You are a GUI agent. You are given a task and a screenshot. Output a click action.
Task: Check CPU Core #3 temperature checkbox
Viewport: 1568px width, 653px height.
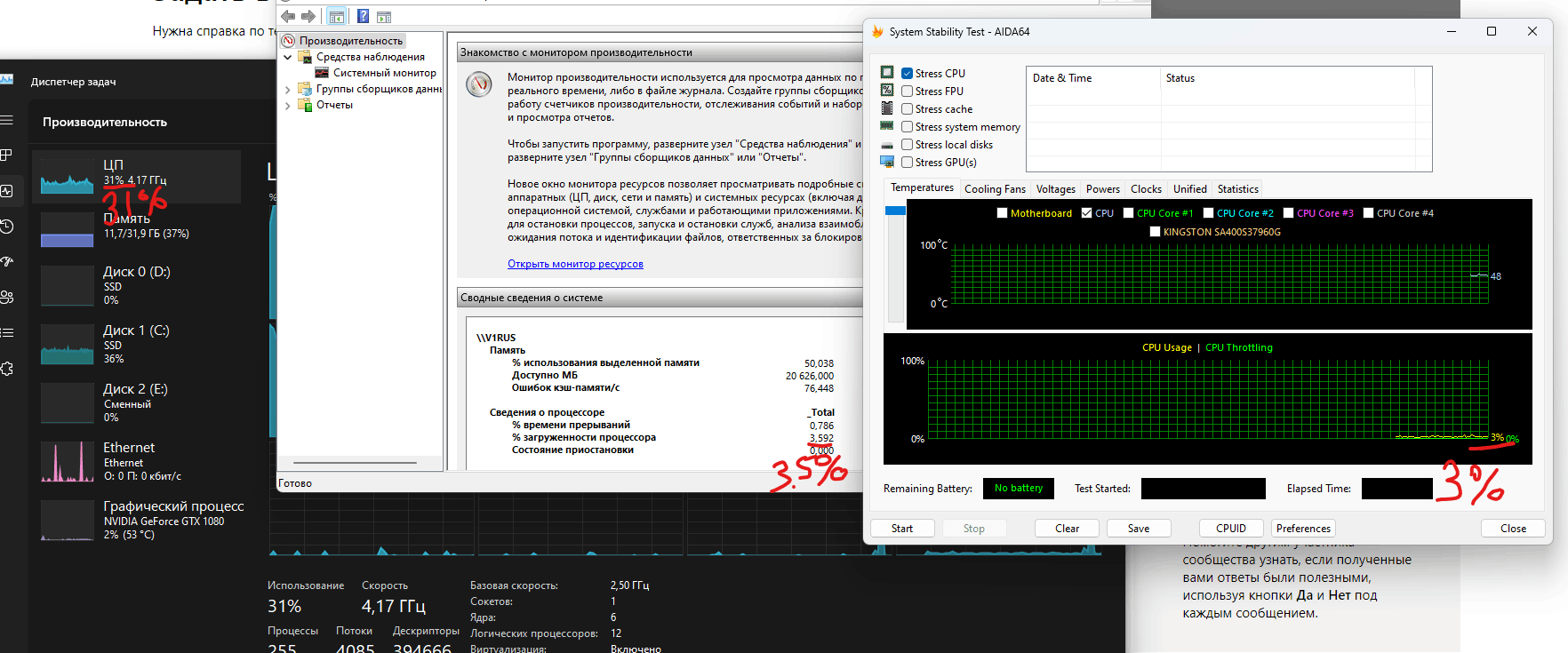click(x=1289, y=213)
